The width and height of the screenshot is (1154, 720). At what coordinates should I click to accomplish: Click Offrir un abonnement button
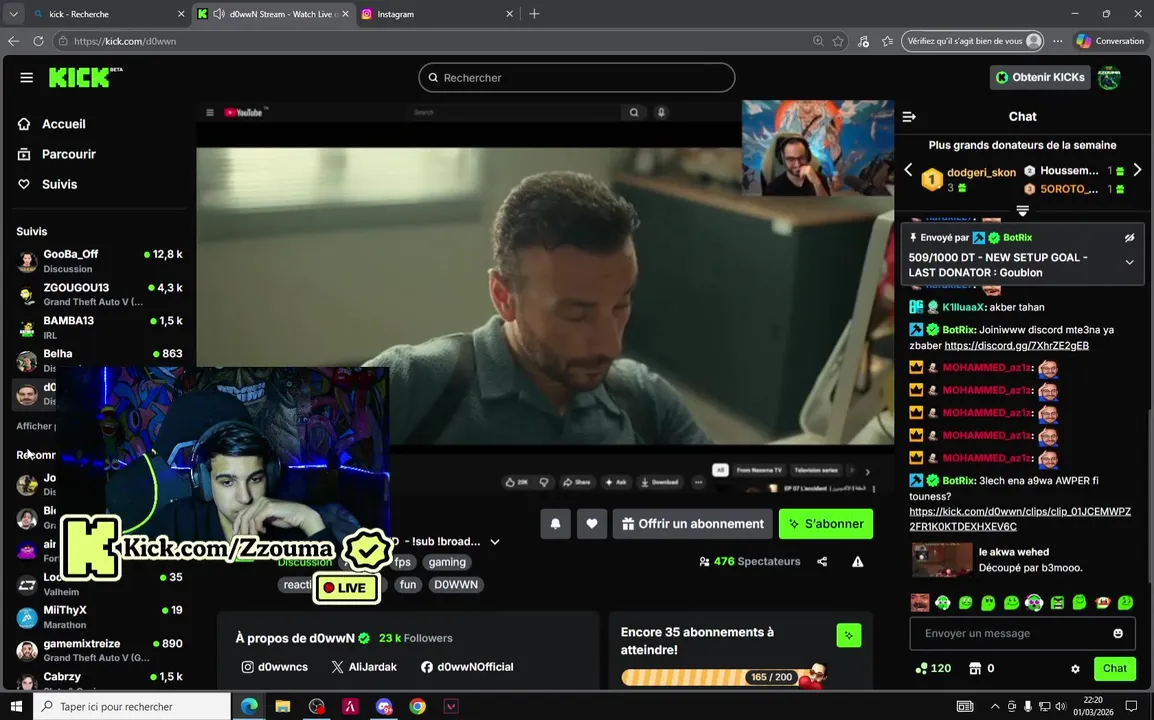pyautogui.click(x=693, y=524)
